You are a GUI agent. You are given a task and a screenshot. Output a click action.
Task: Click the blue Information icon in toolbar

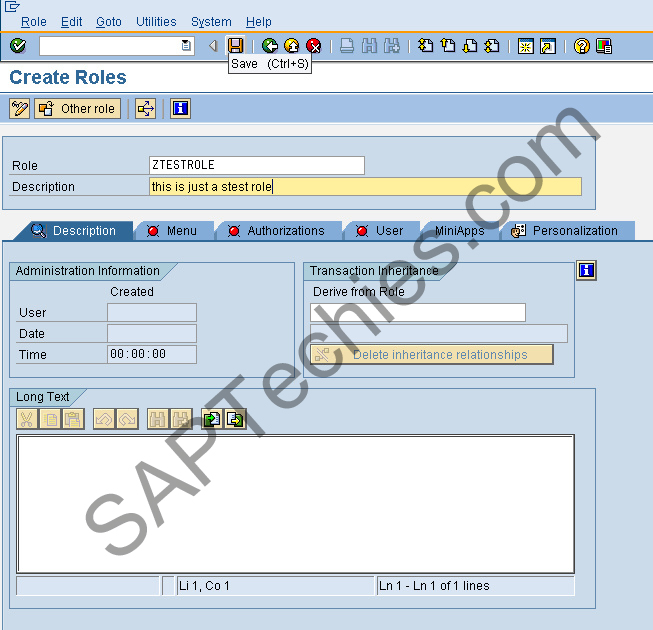pyautogui.click(x=180, y=109)
